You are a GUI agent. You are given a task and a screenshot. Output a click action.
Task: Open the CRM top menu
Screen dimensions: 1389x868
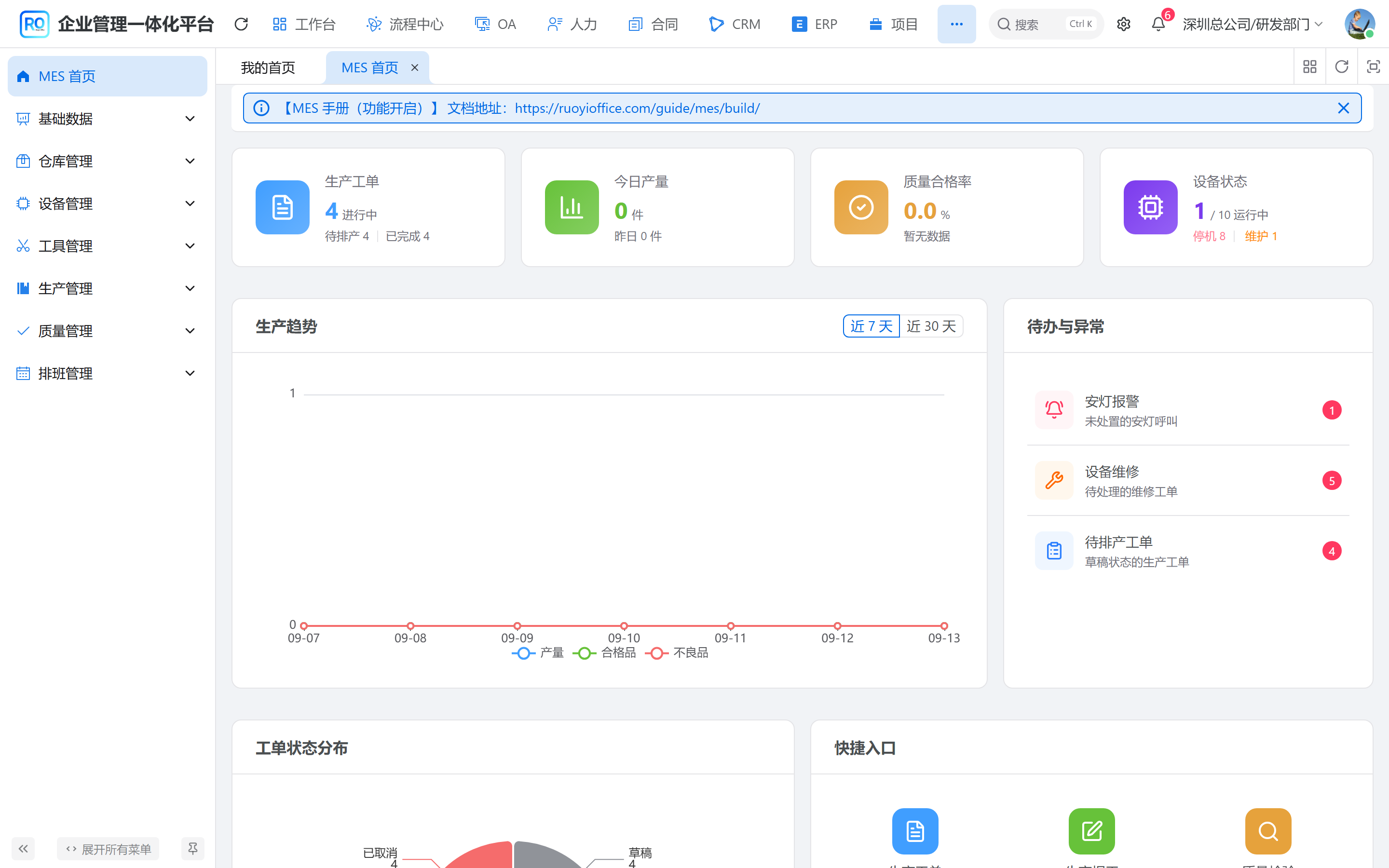pos(735,24)
